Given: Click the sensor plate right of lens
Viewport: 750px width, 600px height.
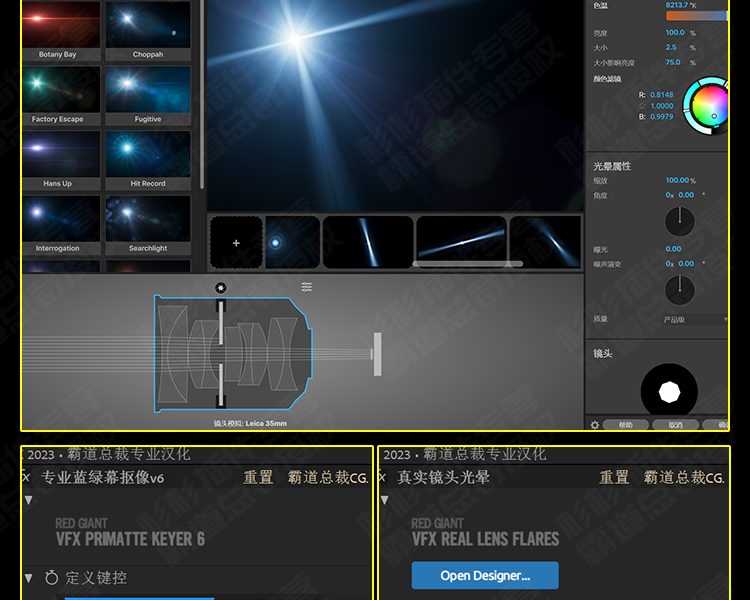Looking at the screenshot, I should click(x=377, y=354).
